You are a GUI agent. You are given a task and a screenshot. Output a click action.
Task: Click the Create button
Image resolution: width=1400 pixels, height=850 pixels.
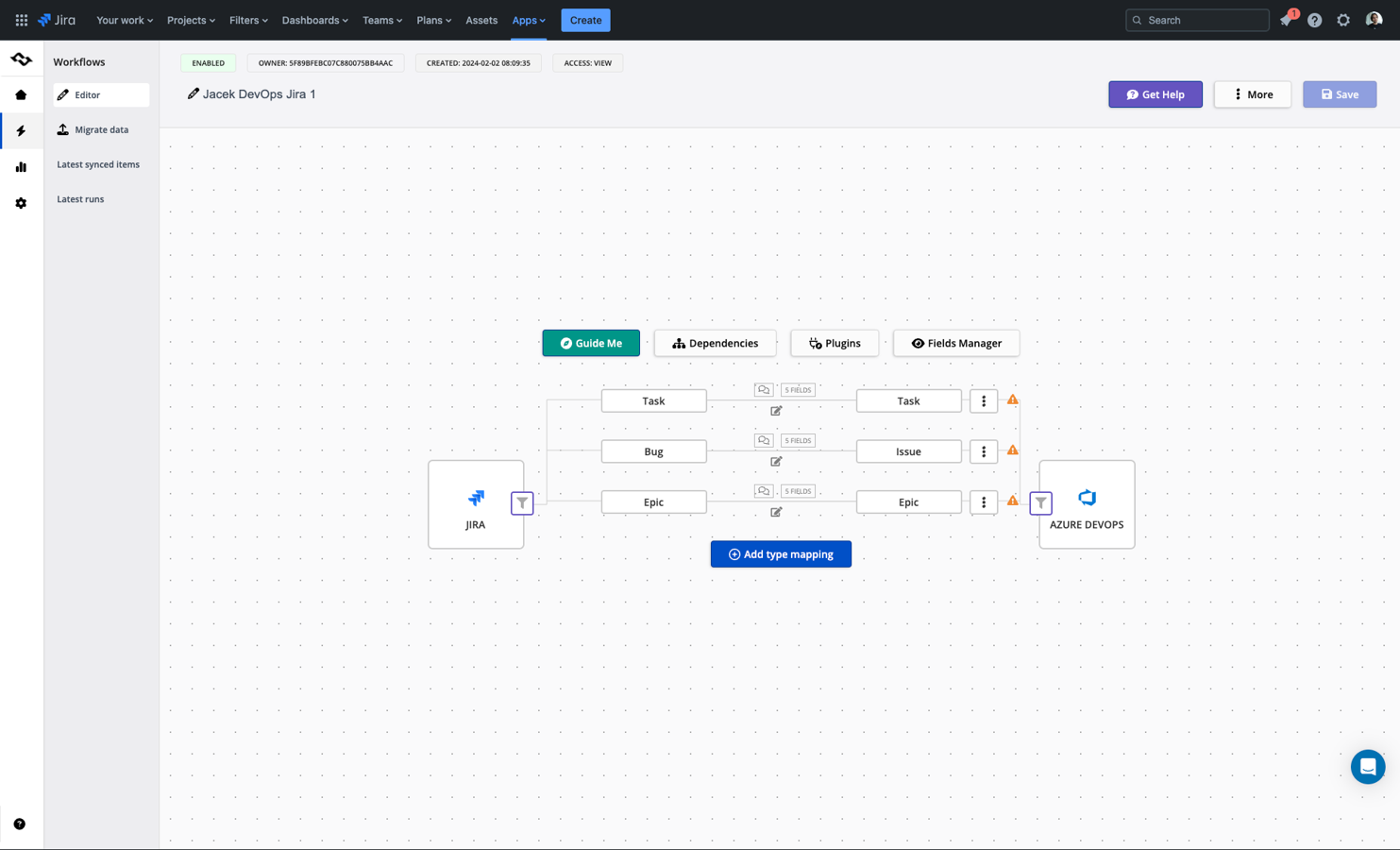tap(585, 20)
